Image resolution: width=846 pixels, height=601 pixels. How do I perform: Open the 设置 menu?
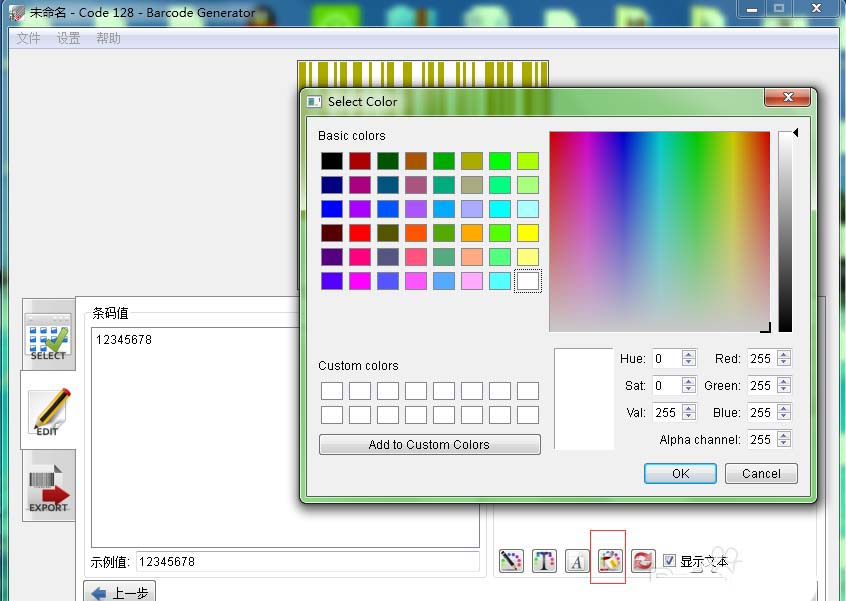[x=69, y=38]
